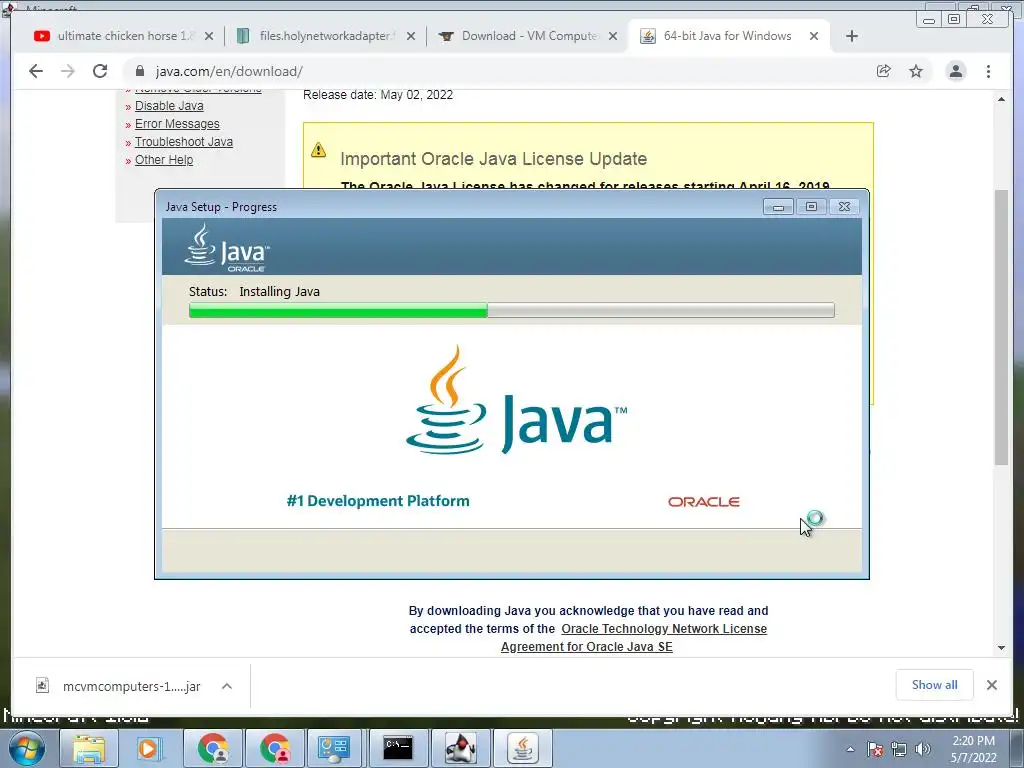
Task: Open the Error Messages link
Action: coord(177,124)
